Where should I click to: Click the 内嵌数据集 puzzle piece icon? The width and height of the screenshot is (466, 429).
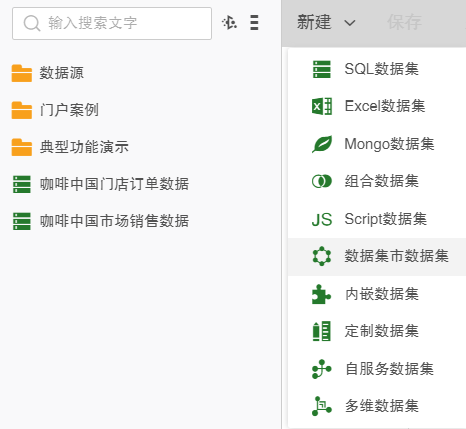point(322,294)
